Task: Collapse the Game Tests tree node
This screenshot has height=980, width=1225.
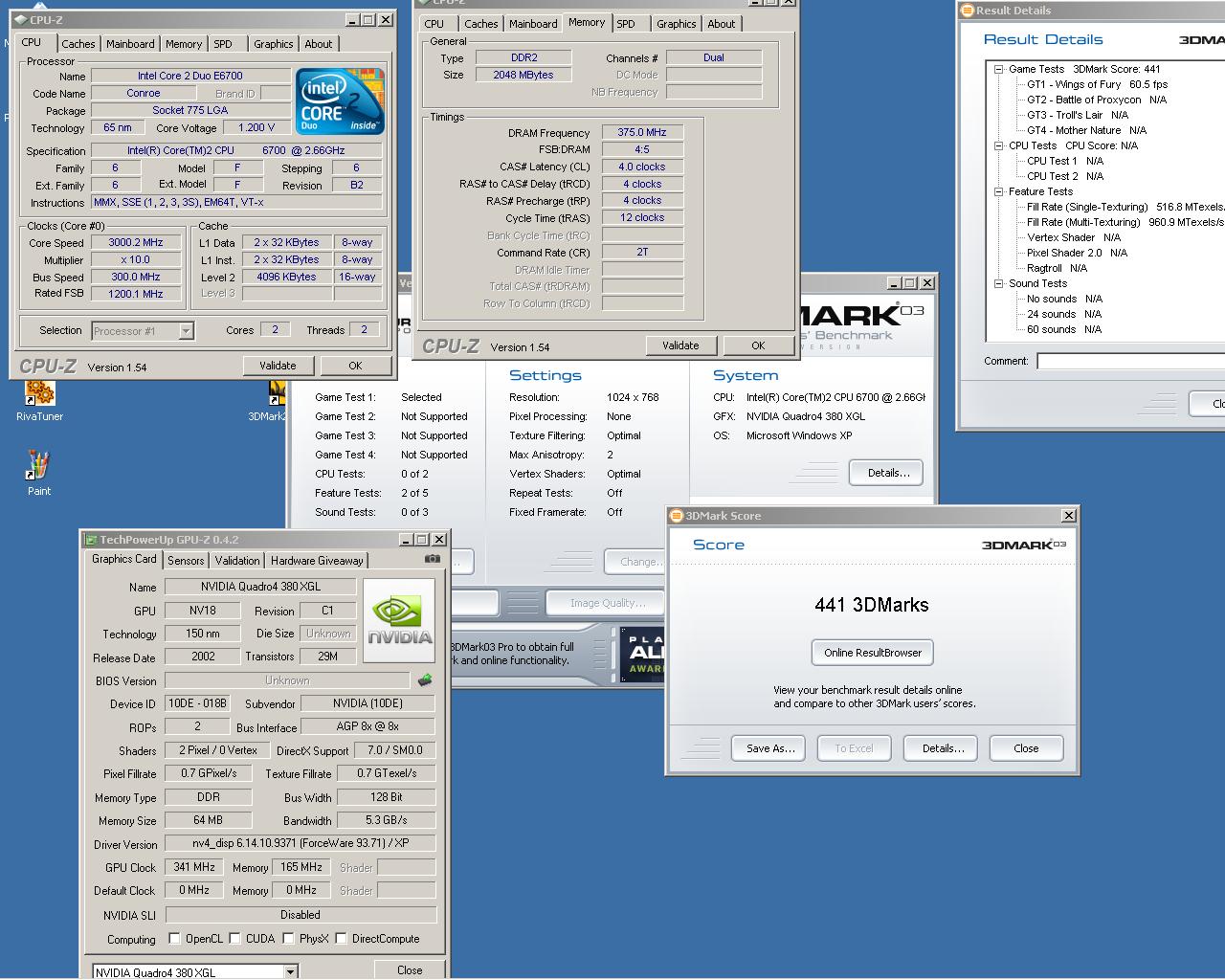Action: [998, 69]
